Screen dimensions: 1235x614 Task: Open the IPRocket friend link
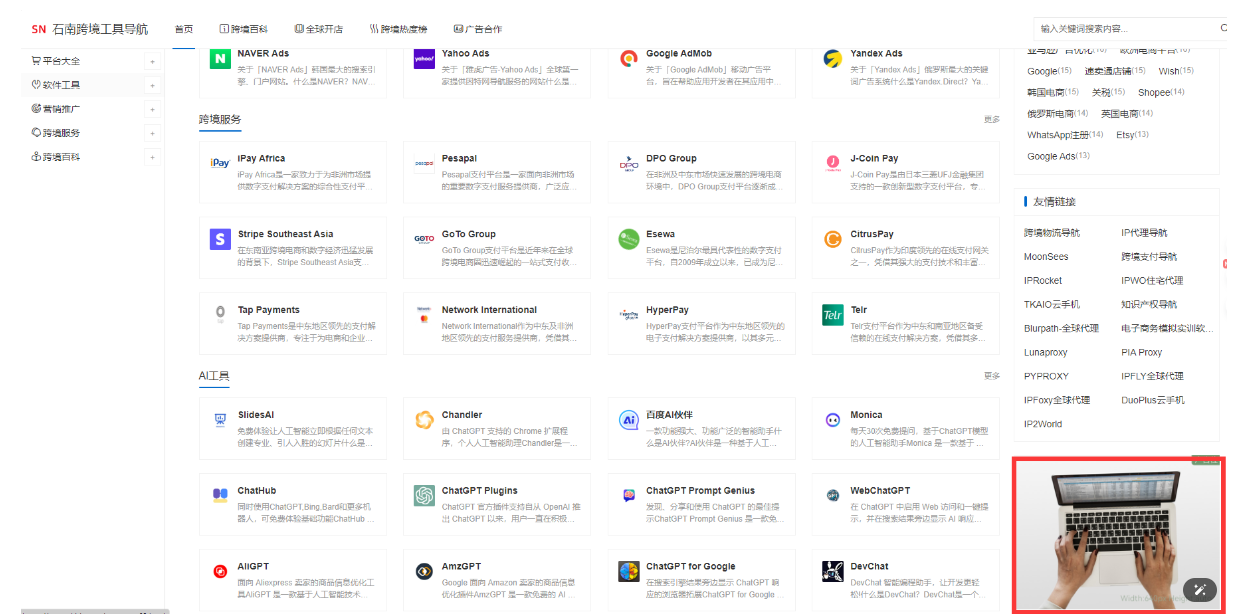click(x=1043, y=281)
